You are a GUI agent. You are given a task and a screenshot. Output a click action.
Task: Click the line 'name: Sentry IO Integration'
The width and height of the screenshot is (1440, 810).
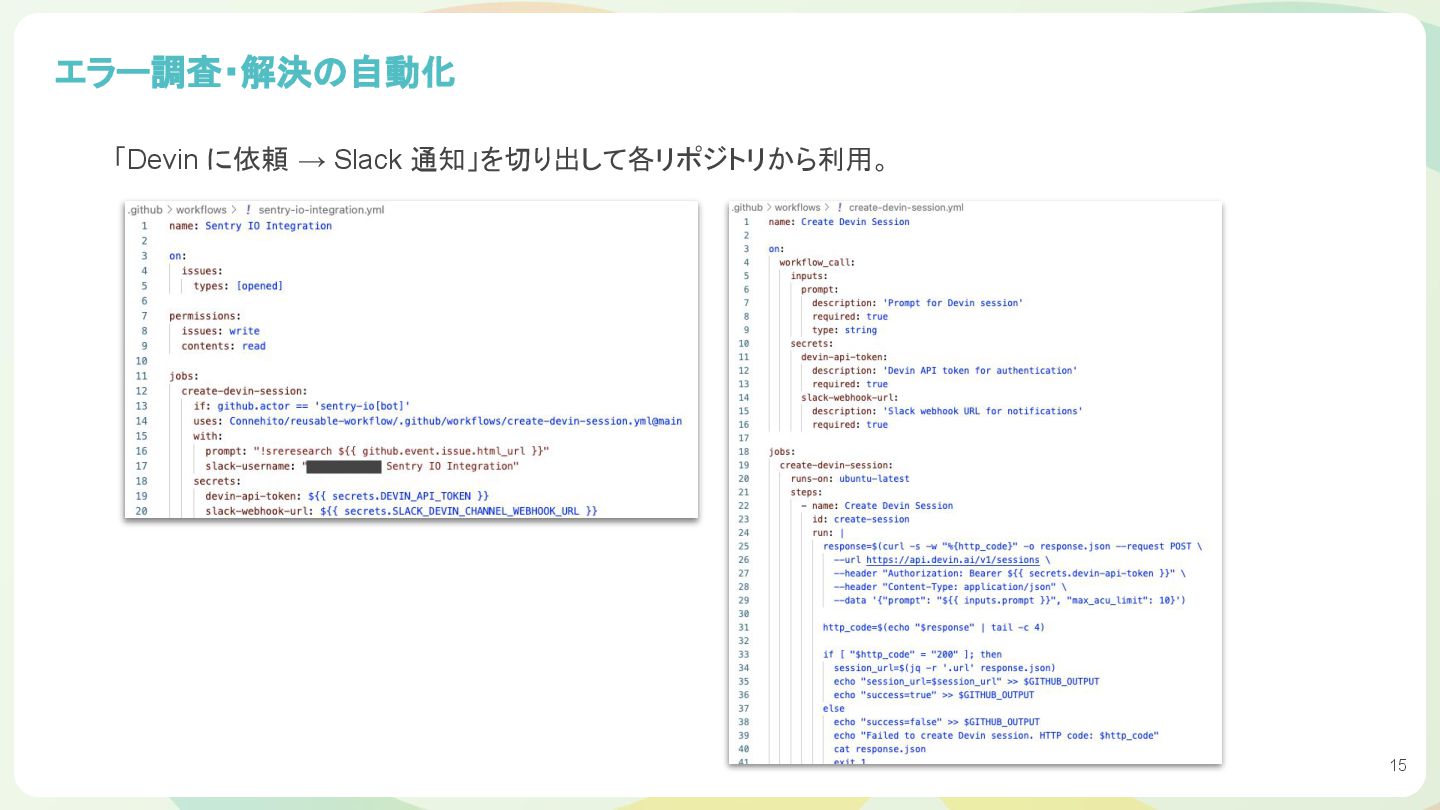point(250,226)
